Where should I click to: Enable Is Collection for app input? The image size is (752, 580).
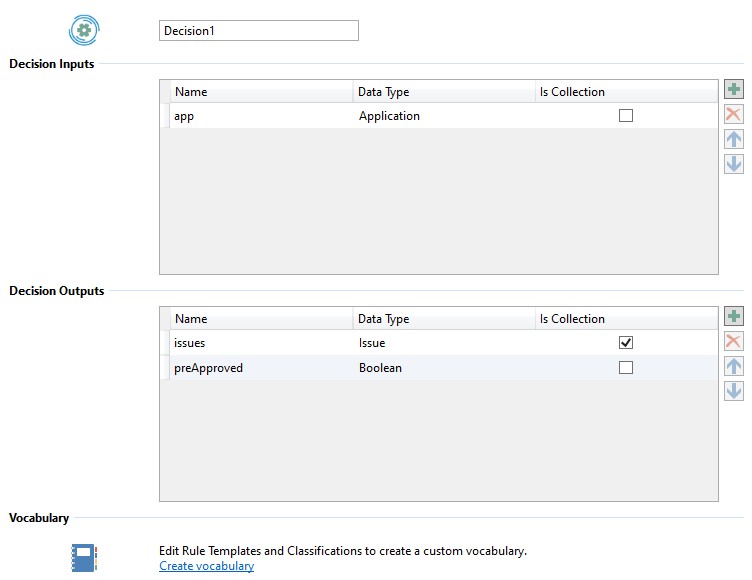[626, 116]
